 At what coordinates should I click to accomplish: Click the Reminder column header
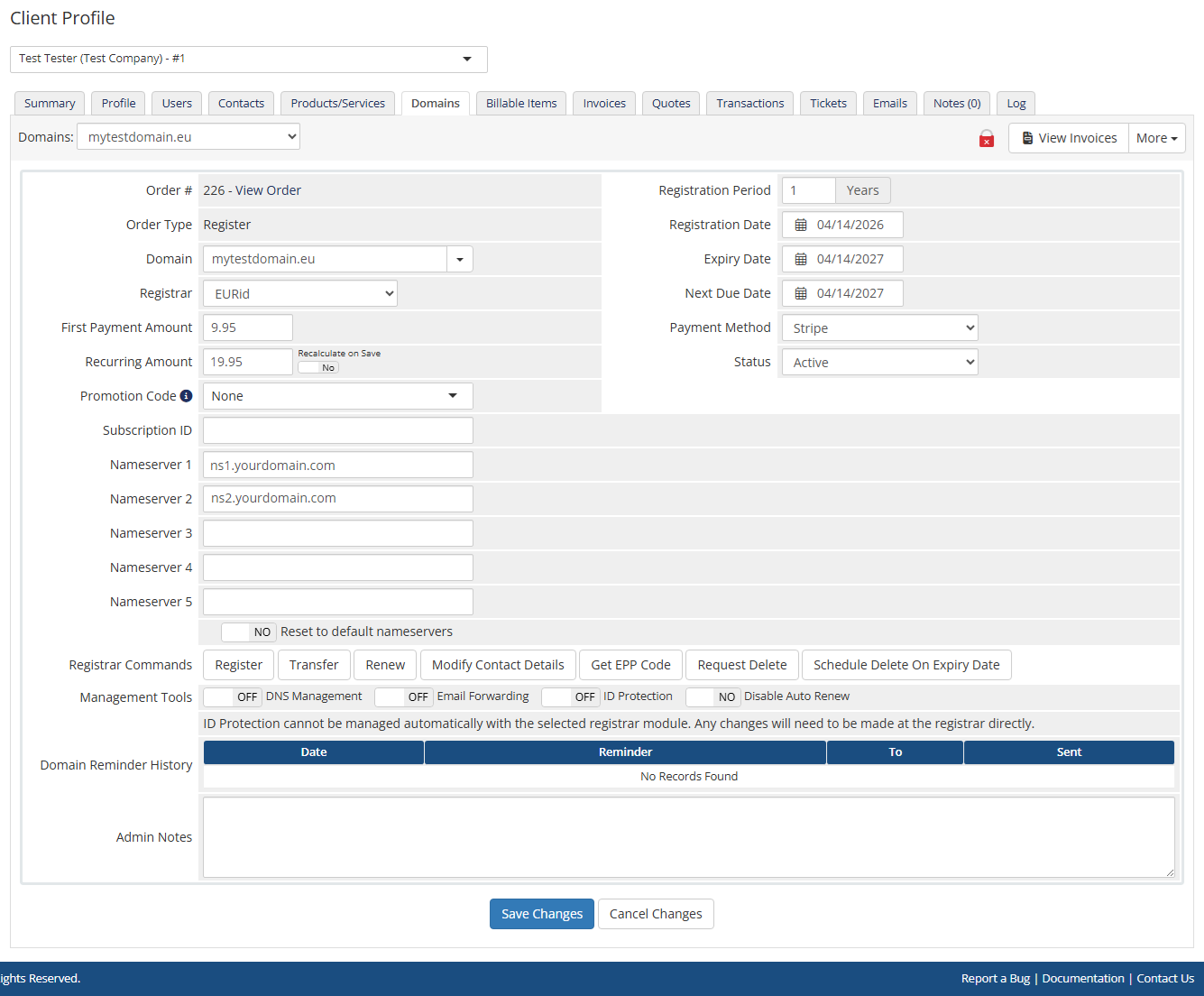625,752
